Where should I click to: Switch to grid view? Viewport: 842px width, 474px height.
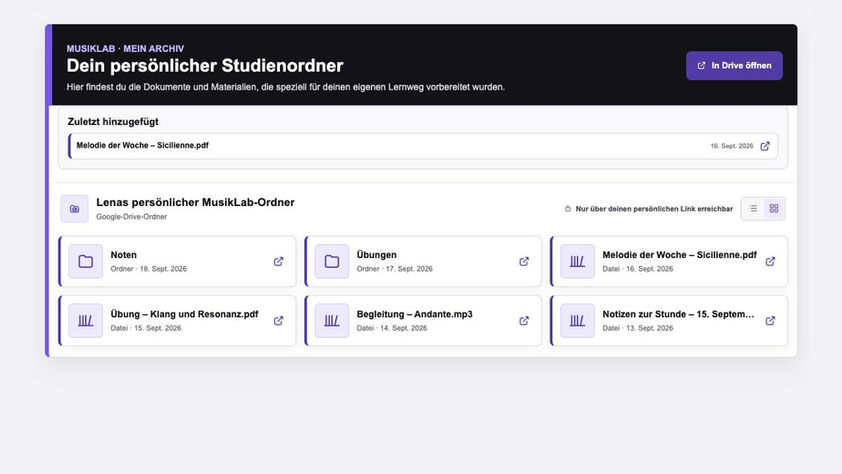point(774,208)
